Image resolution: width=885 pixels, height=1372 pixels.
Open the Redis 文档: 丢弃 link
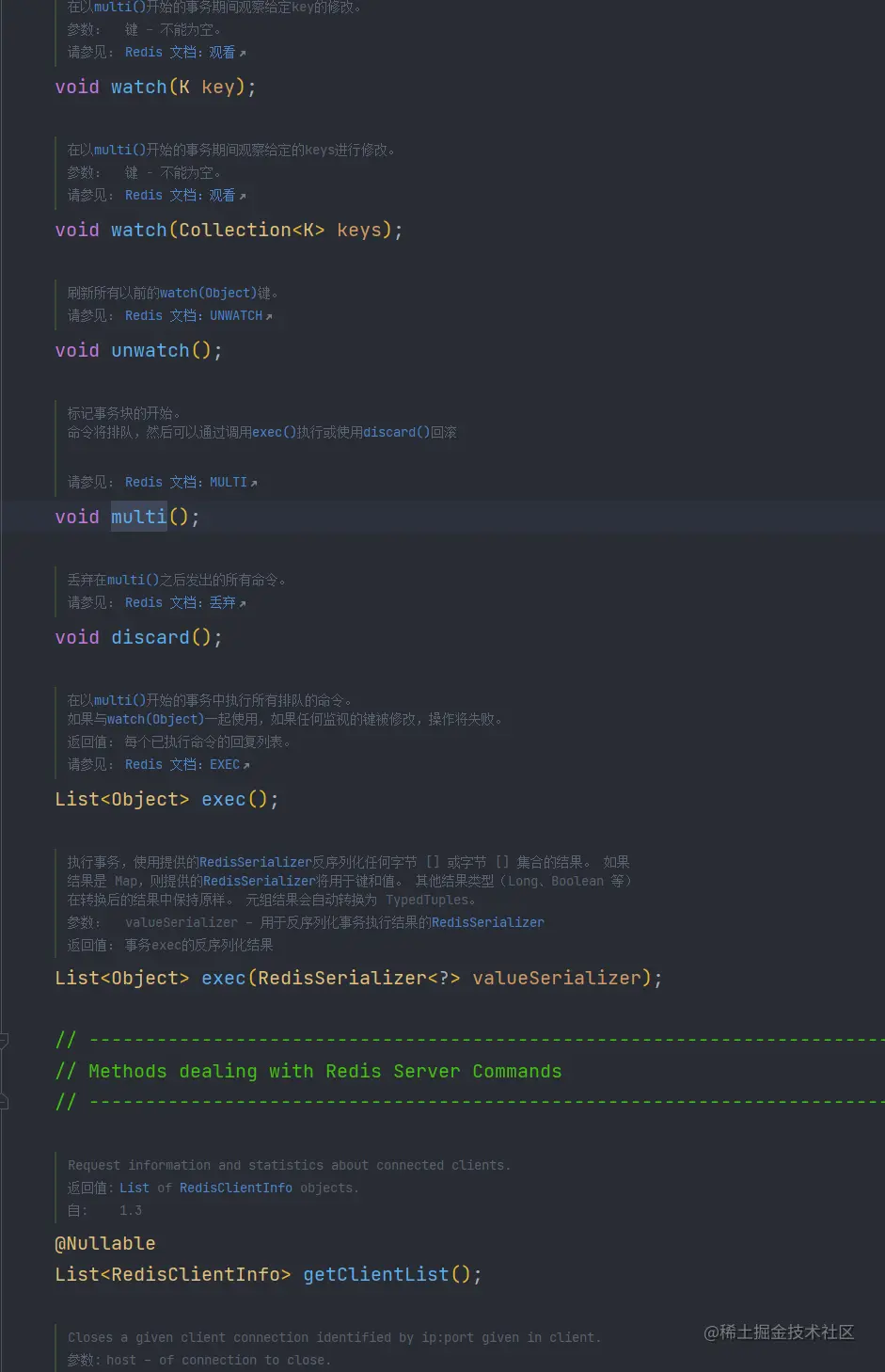point(185,603)
